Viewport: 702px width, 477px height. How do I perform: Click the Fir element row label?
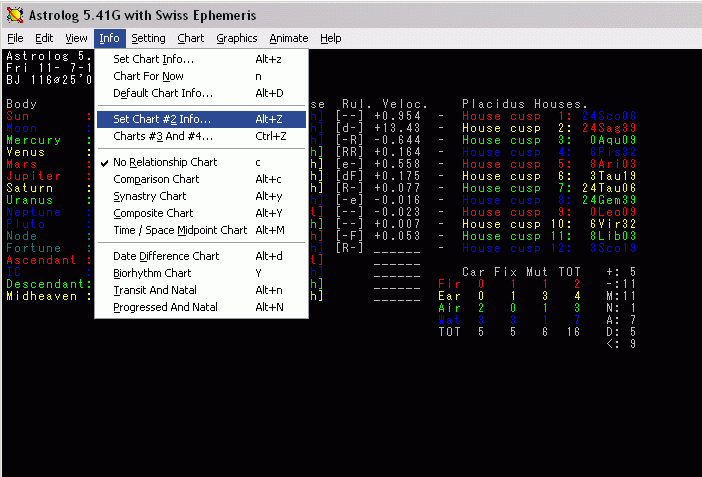[449, 284]
